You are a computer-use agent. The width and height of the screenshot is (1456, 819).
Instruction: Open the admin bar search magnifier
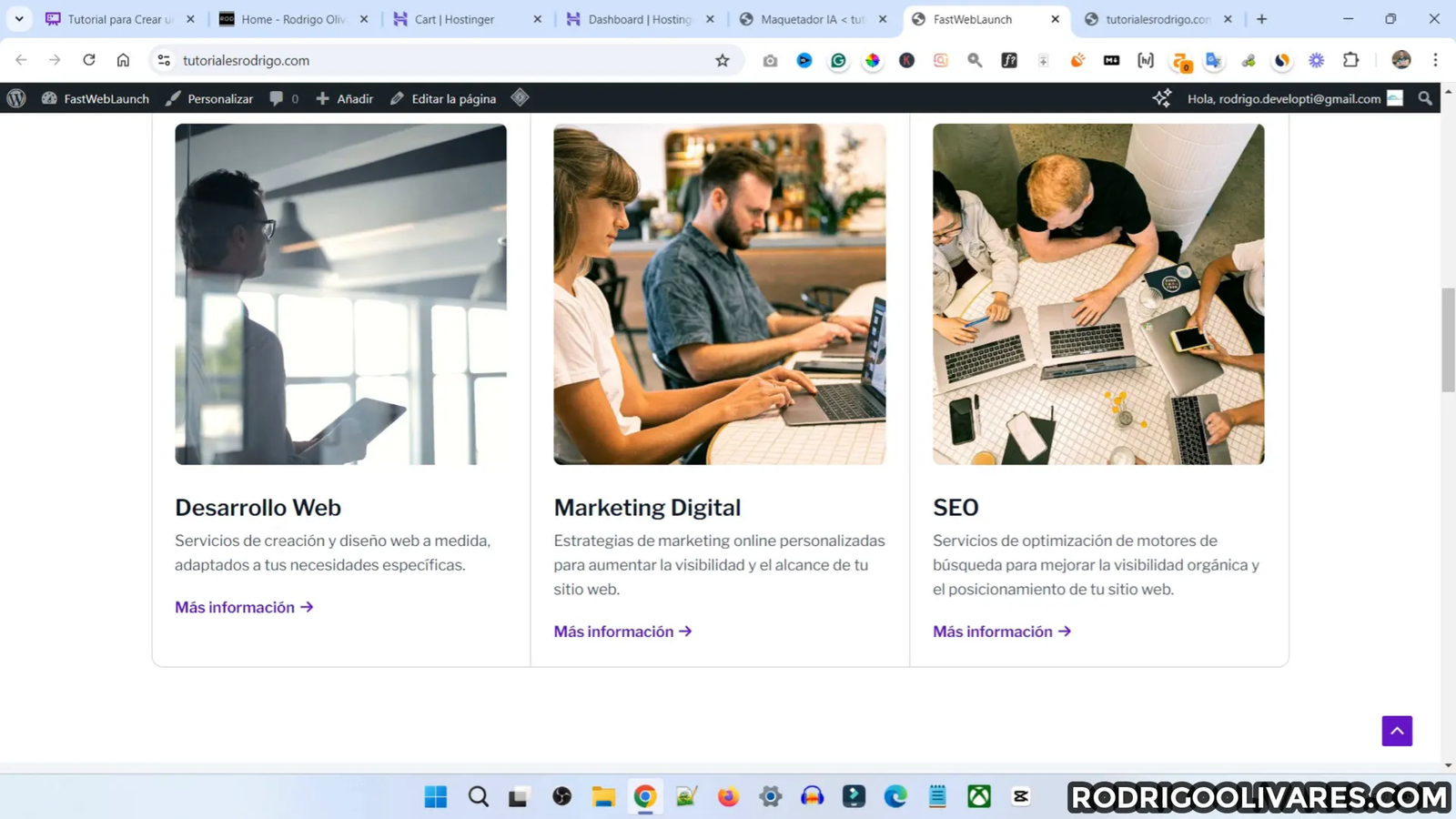point(1425,98)
